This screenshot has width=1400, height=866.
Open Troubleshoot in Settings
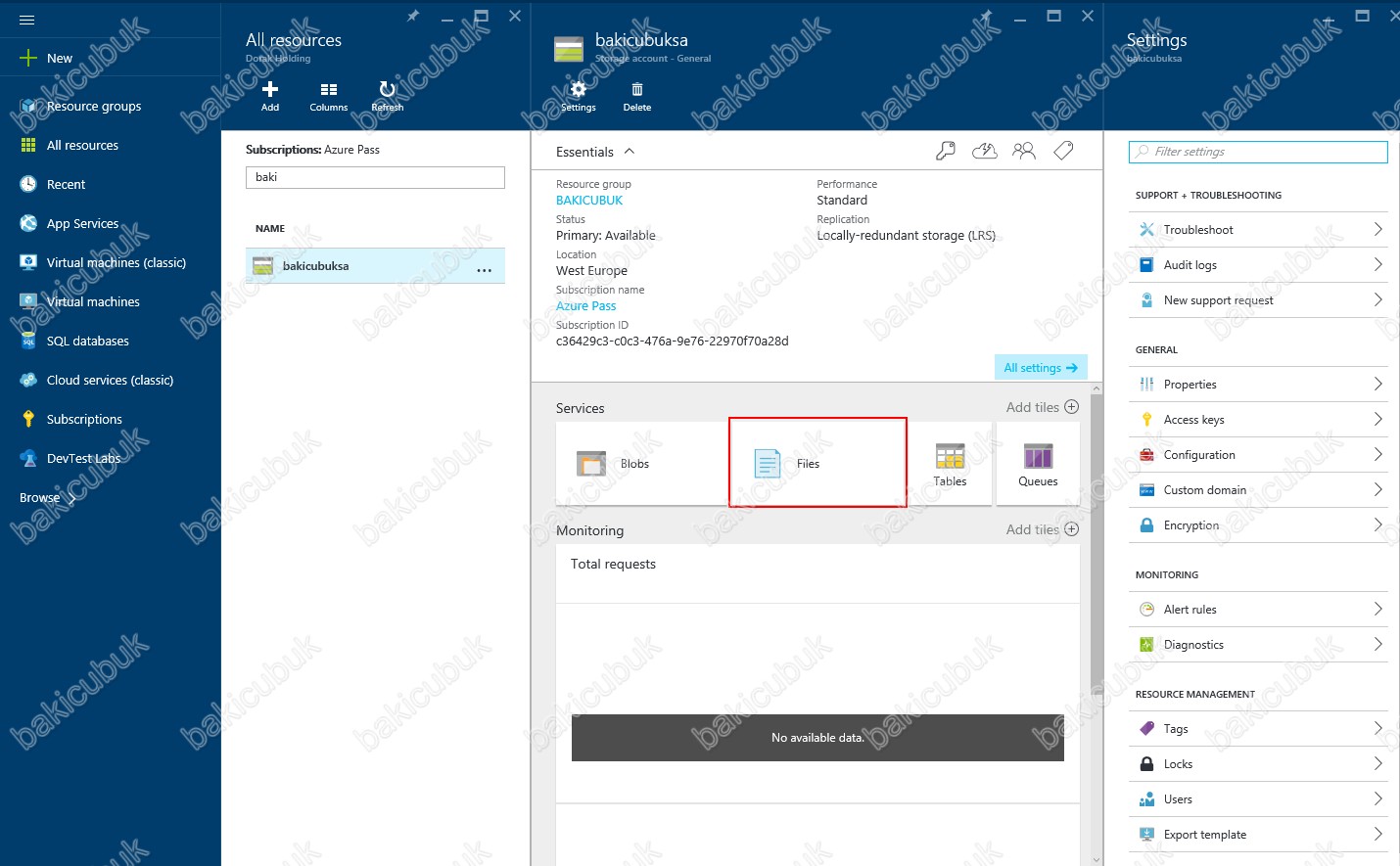click(x=1258, y=230)
